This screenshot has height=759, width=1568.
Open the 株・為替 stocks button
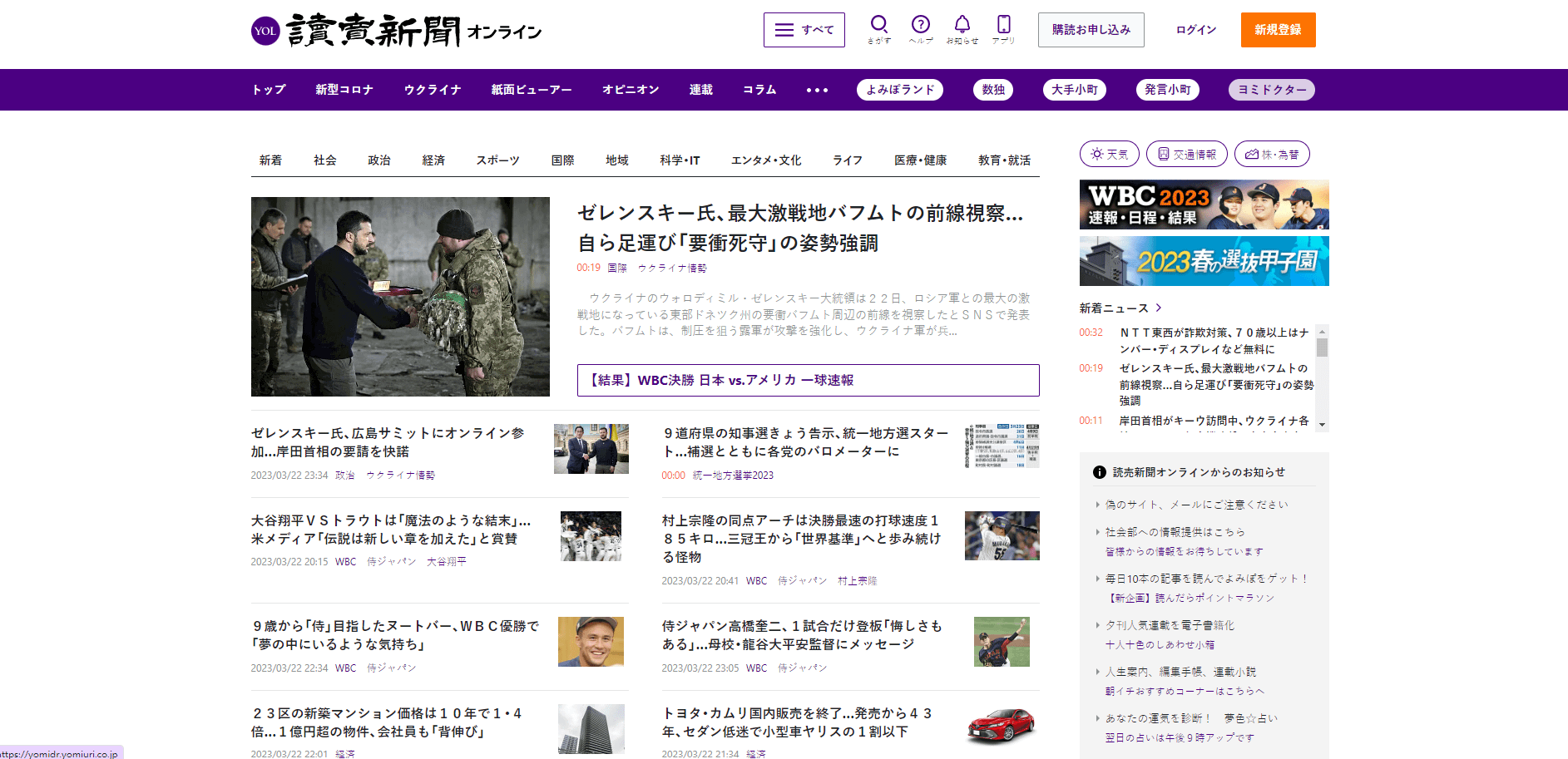[x=1272, y=154]
